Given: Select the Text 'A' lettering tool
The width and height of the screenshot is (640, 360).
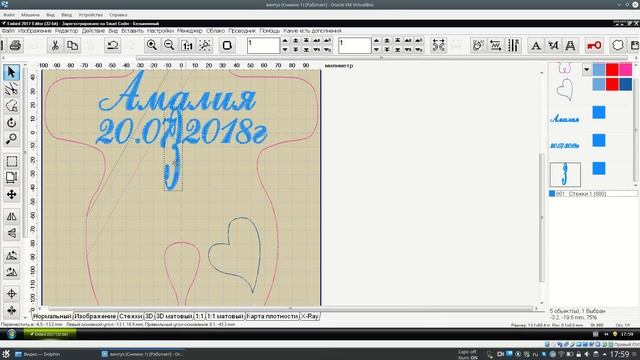Looking at the screenshot, I should [536, 45].
